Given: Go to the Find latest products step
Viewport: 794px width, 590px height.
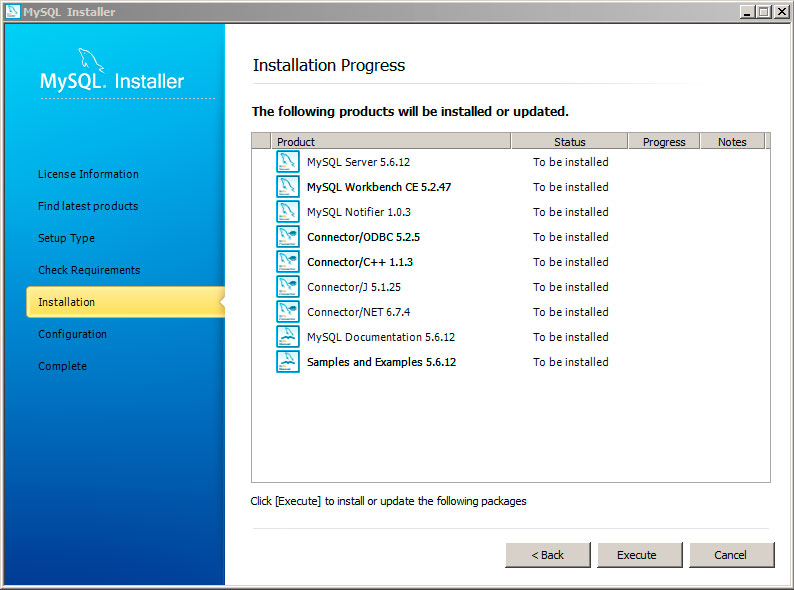Looking at the screenshot, I should [88, 206].
